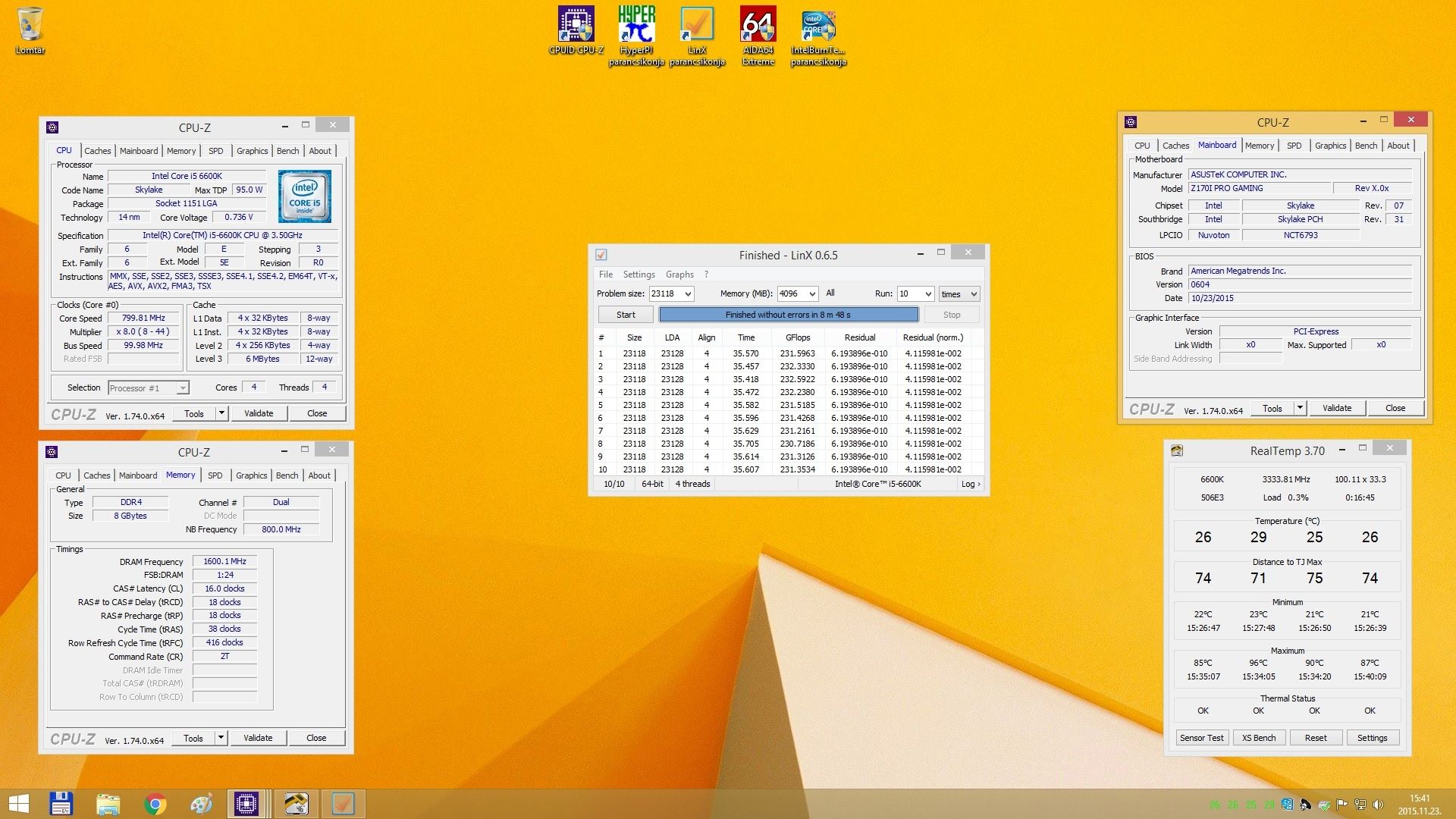Switch to CPU-Z via its taskbar icon
This screenshot has width=1456, height=819.
point(246,804)
